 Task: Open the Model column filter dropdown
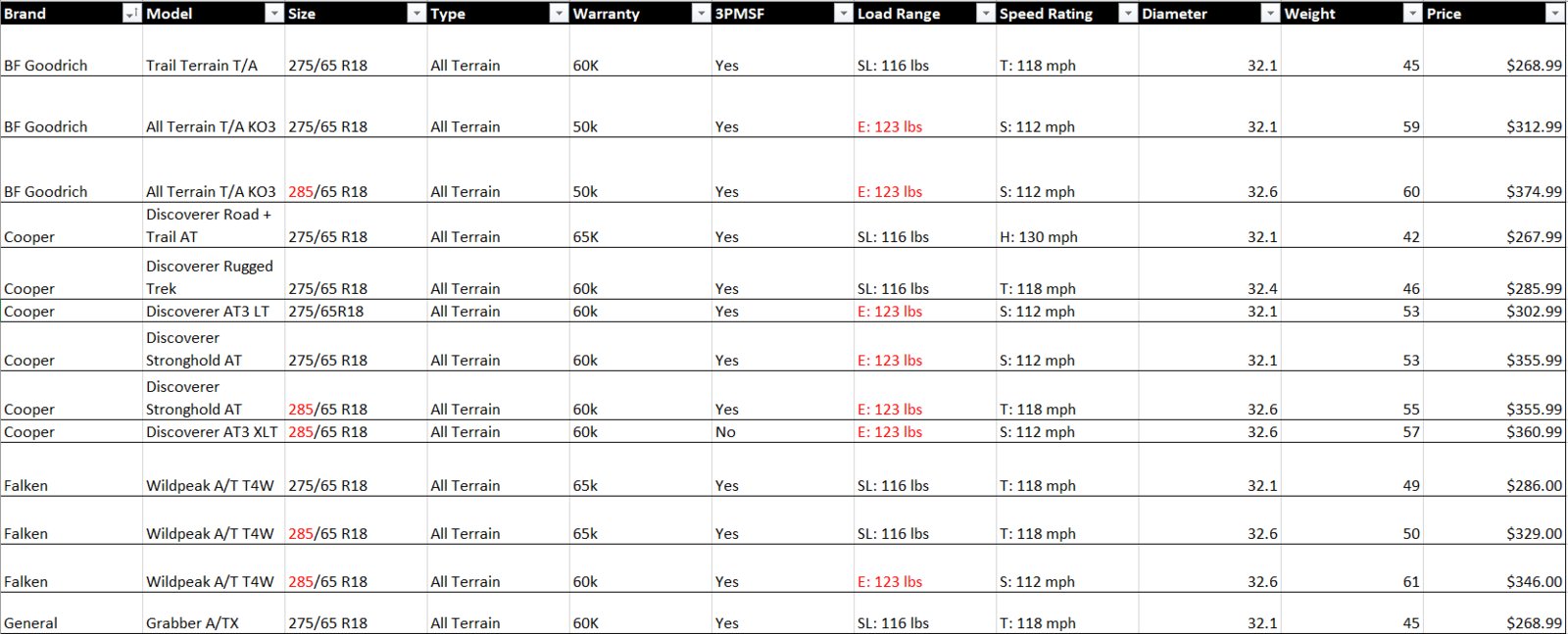[273, 14]
